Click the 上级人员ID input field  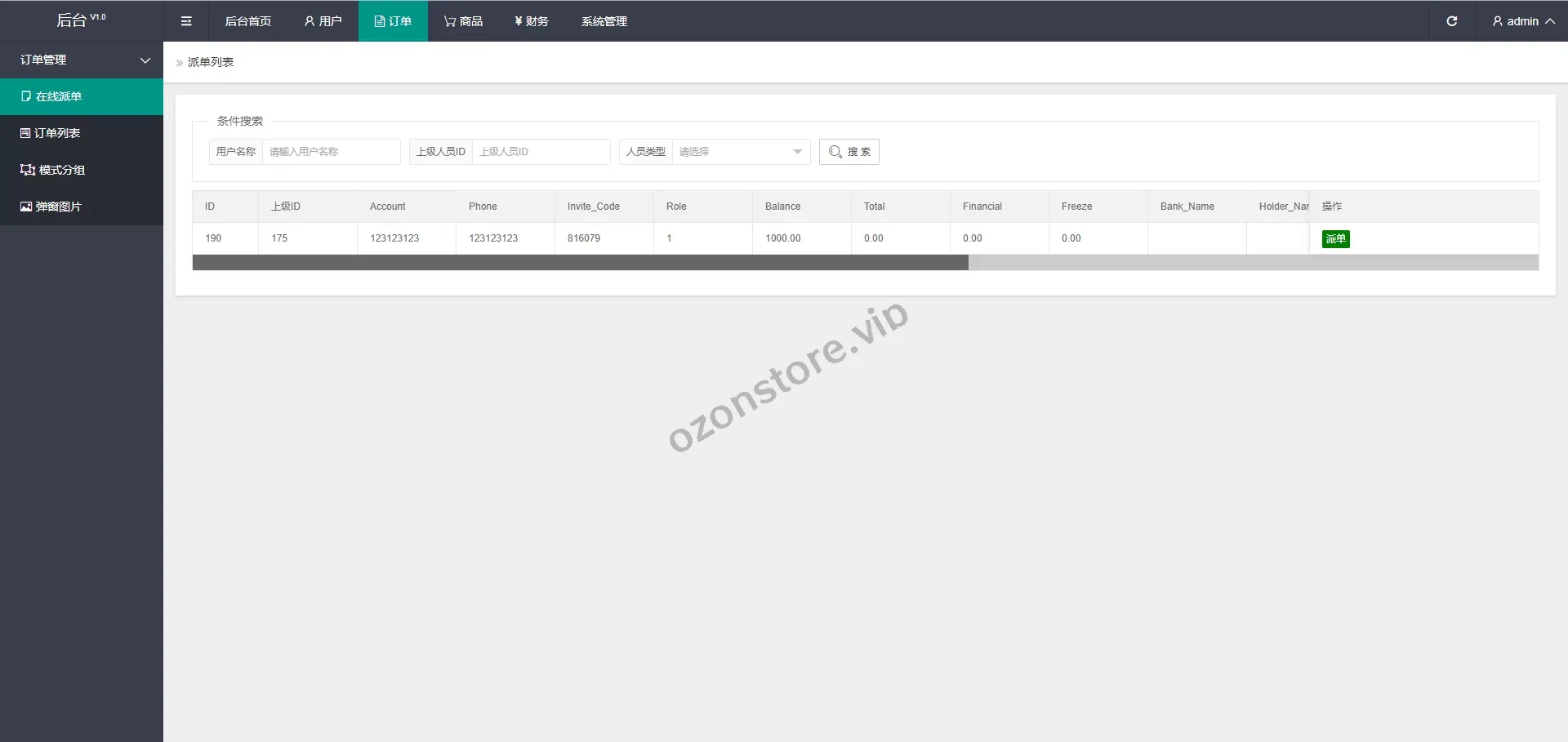[541, 152]
